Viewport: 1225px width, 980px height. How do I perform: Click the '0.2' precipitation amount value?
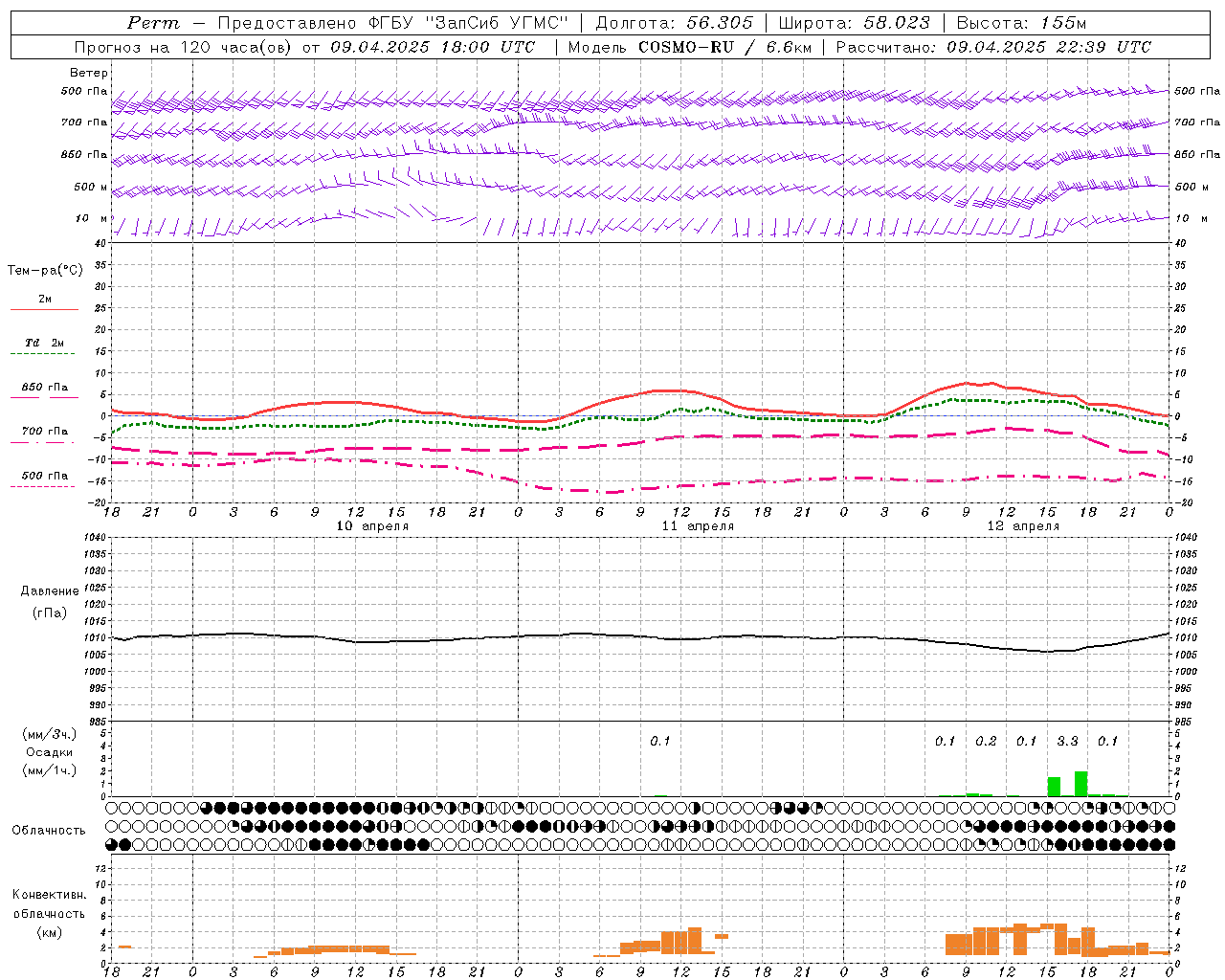pos(986,741)
